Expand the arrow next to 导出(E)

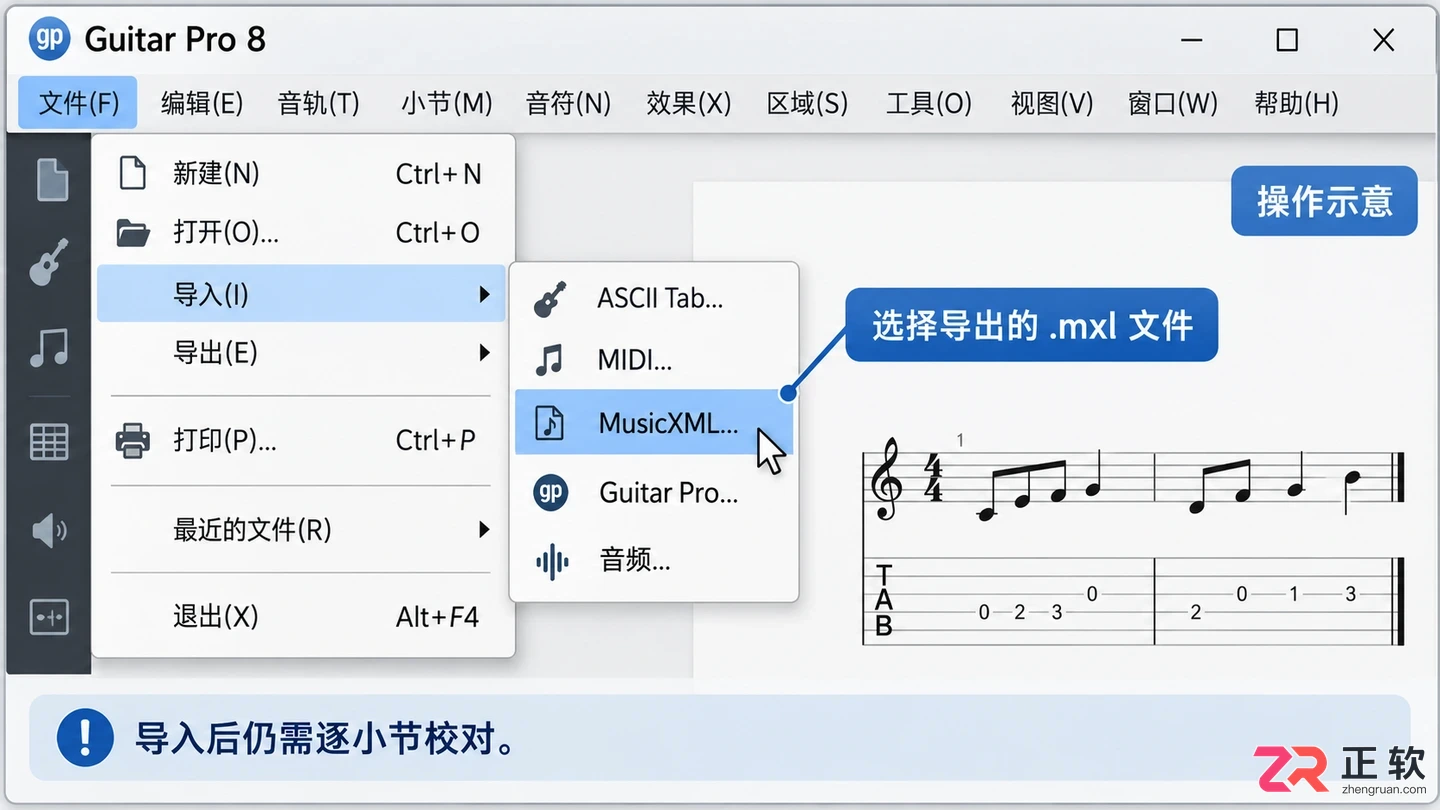coord(484,352)
